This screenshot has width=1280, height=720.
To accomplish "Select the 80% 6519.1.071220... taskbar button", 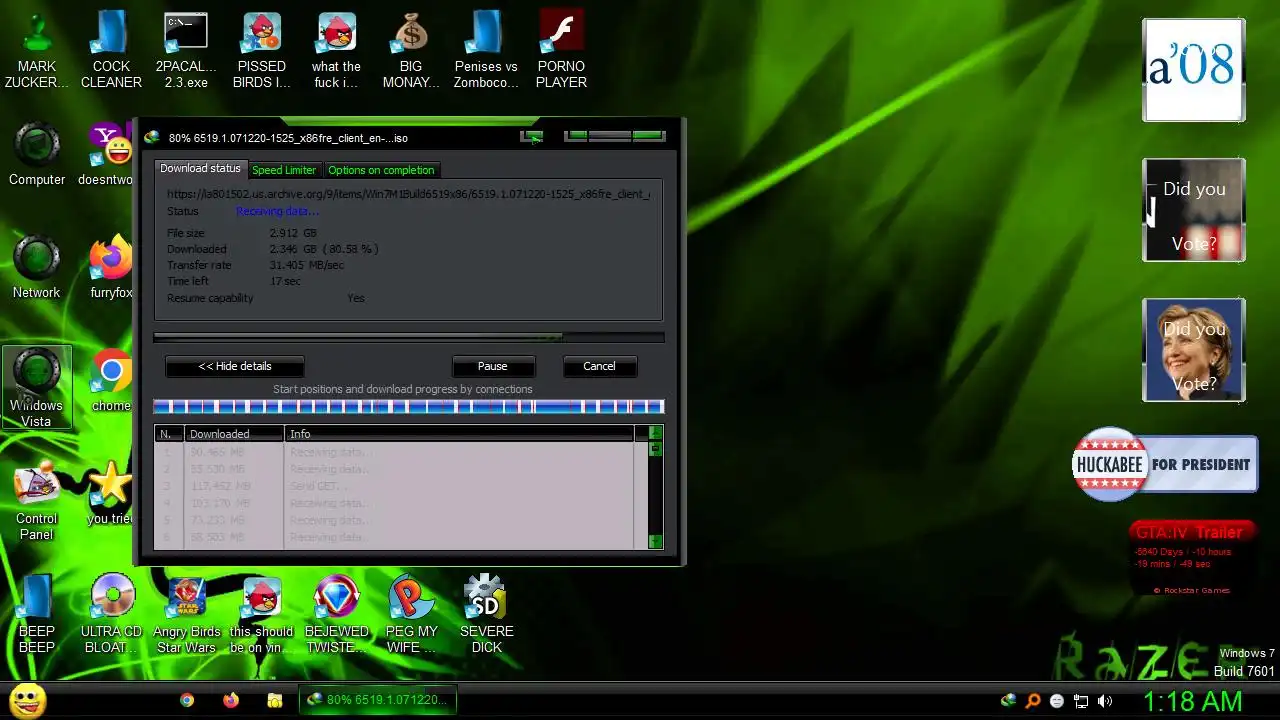I will 377,700.
